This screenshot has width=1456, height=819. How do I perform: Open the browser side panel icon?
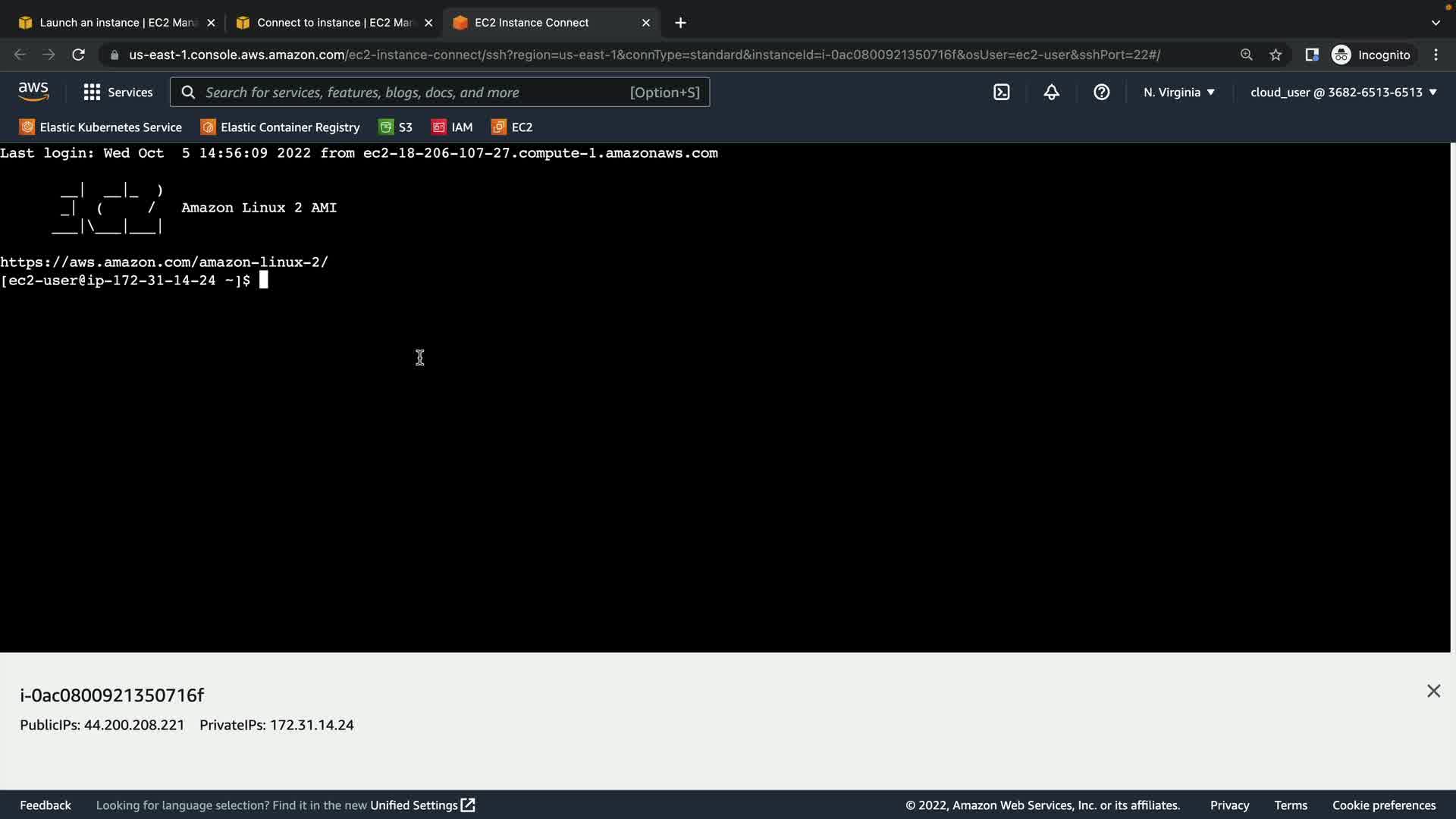[x=1311, y=55]
